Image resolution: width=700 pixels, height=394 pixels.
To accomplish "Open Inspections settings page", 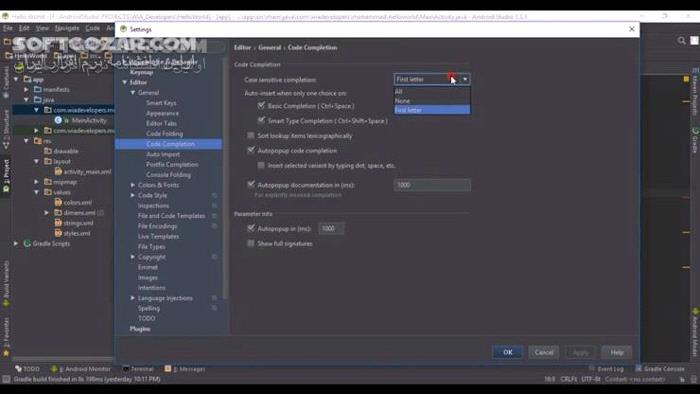I will click(x=153, y=206).
